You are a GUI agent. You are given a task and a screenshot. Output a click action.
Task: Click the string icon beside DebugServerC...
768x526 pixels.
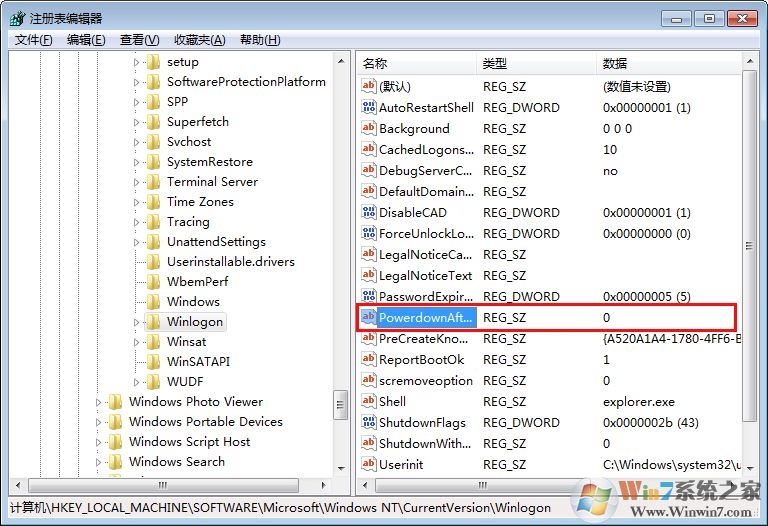point(368,170)
